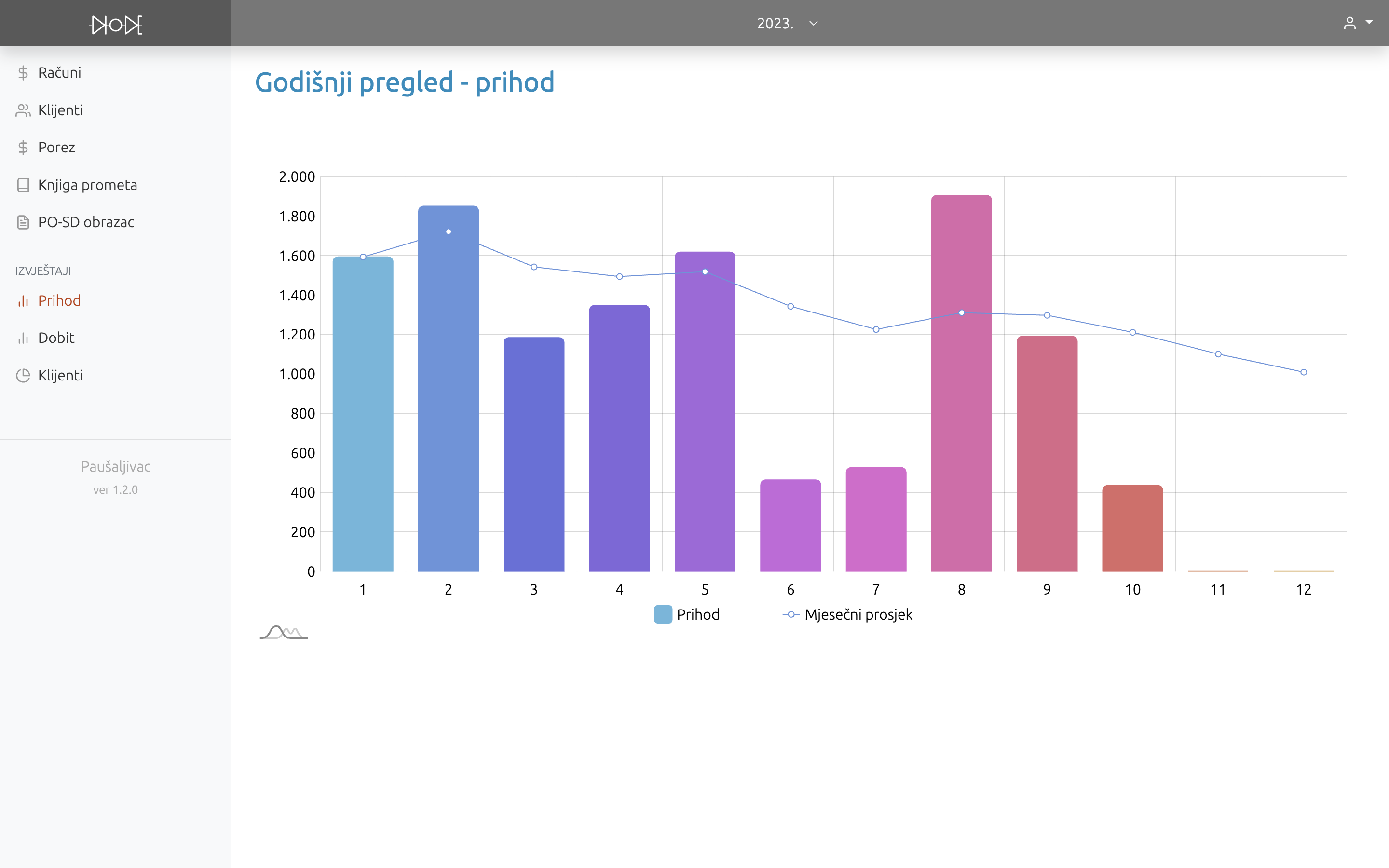Click the people icon beside Klijenti
Screen dimensions: 1389x868
coord(23,110)
